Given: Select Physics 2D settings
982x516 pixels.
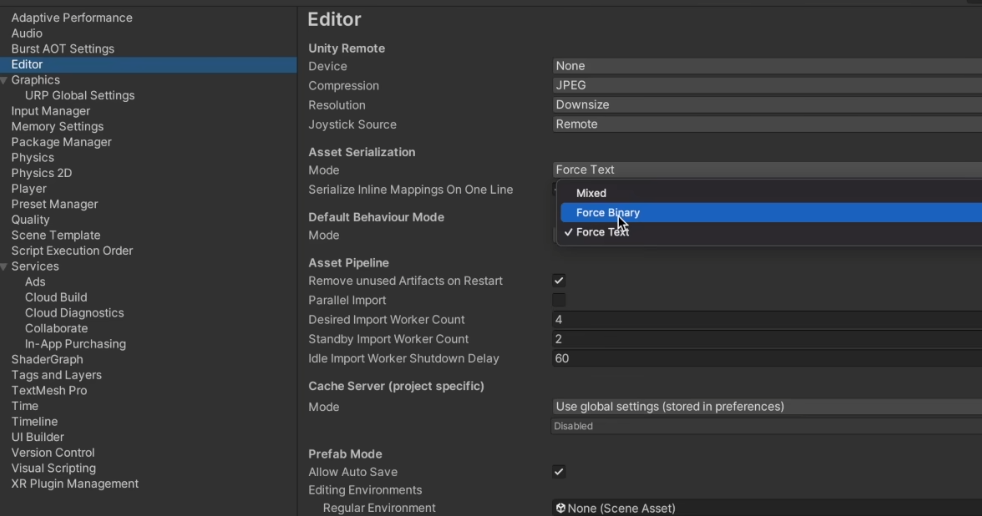Looking at the screenshot, I should [x=41, y=173].
